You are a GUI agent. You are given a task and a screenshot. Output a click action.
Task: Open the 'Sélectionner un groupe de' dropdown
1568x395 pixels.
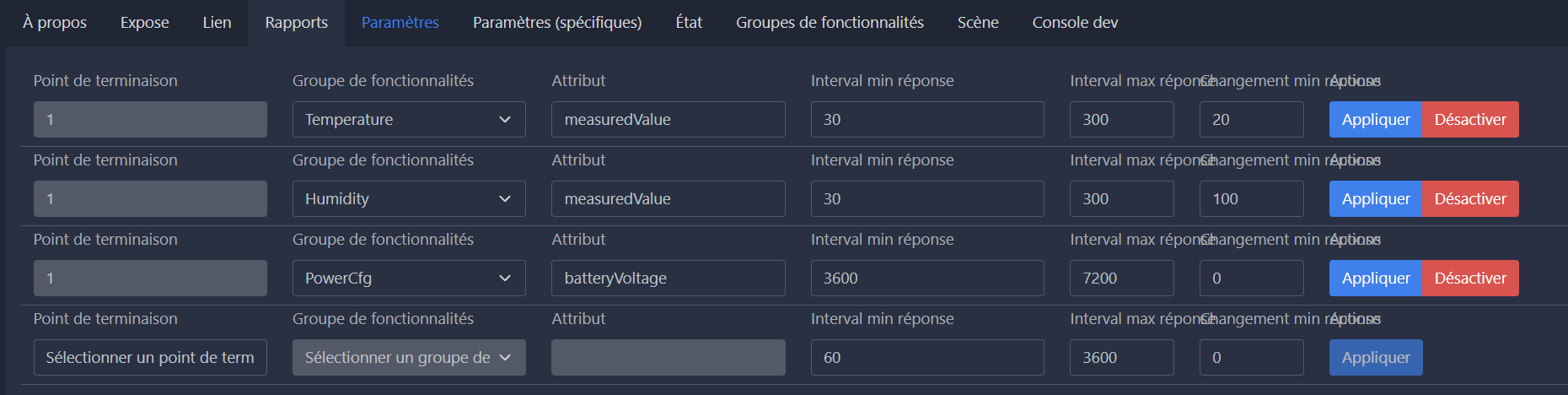tap(409, 358)
